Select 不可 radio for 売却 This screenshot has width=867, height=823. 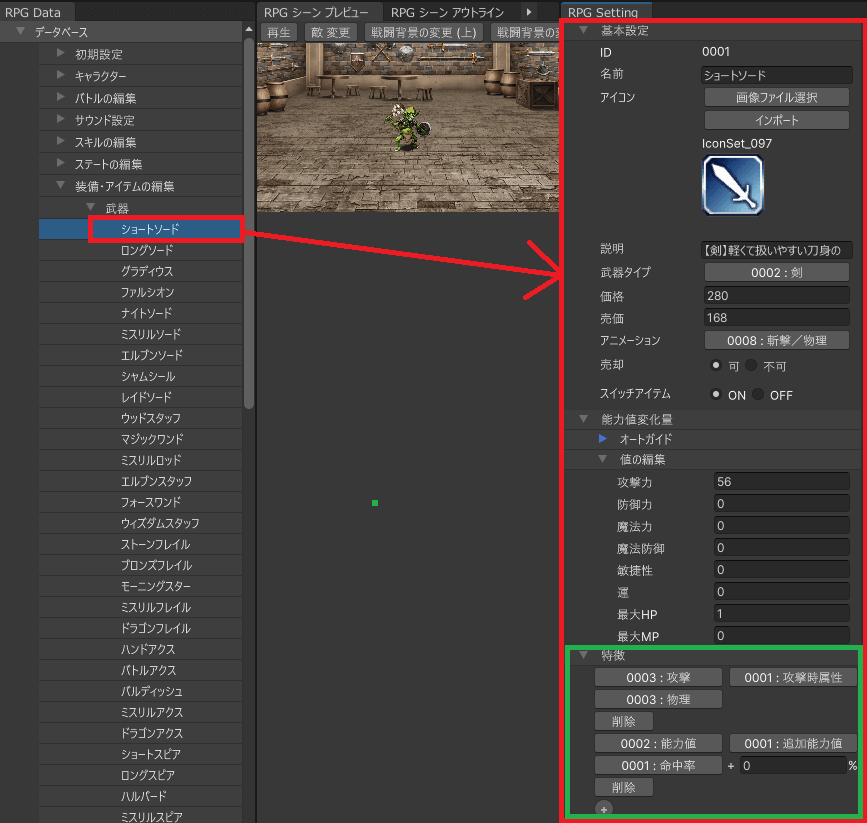[x=752, y=364]
